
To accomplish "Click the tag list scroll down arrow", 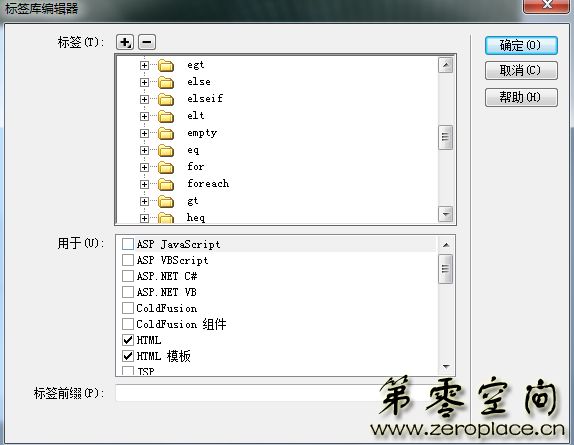I will (446, 214).
